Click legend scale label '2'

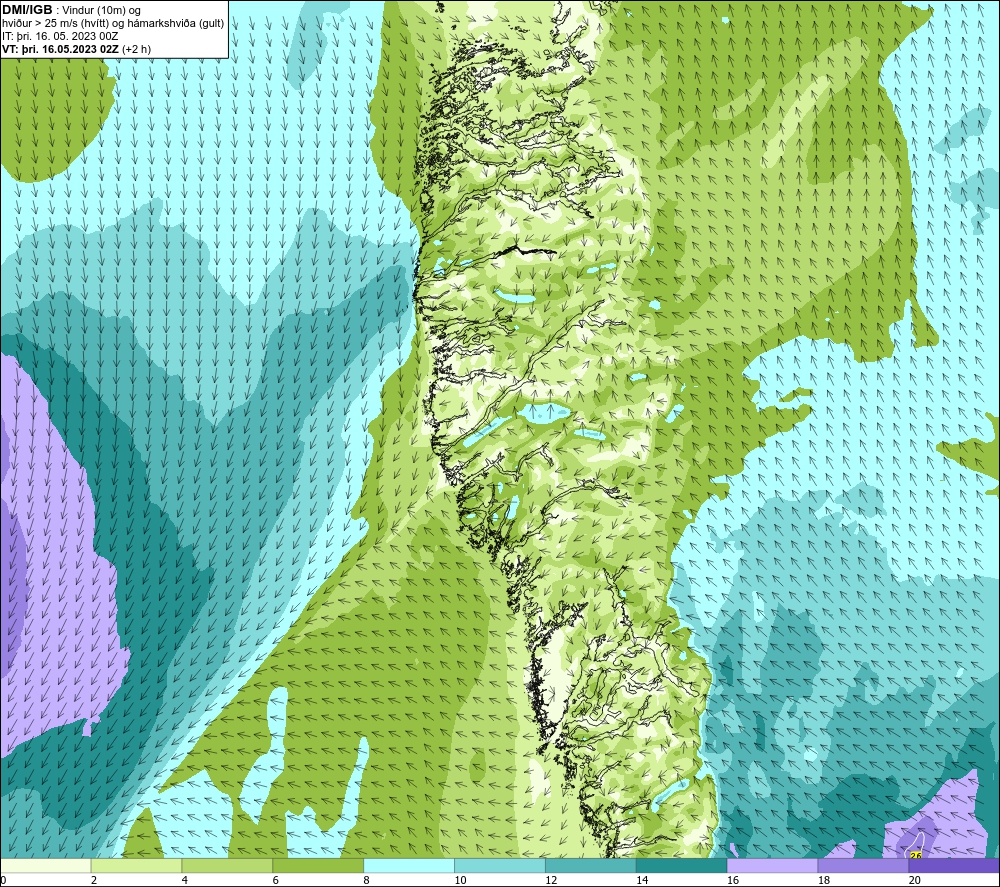point(94,880)
